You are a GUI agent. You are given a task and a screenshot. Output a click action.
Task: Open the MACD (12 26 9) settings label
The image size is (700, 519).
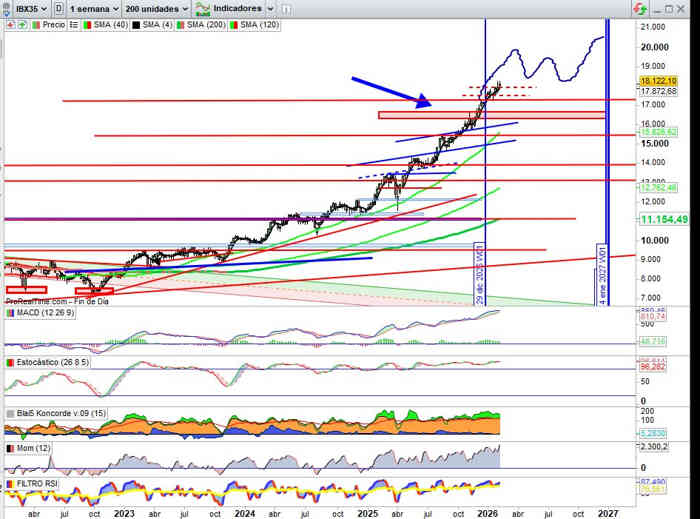pos(46,313)
